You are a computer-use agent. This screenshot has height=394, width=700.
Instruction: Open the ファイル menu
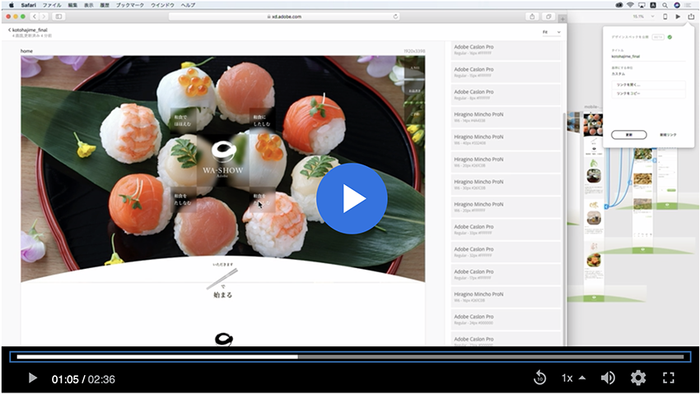[52, 5]
